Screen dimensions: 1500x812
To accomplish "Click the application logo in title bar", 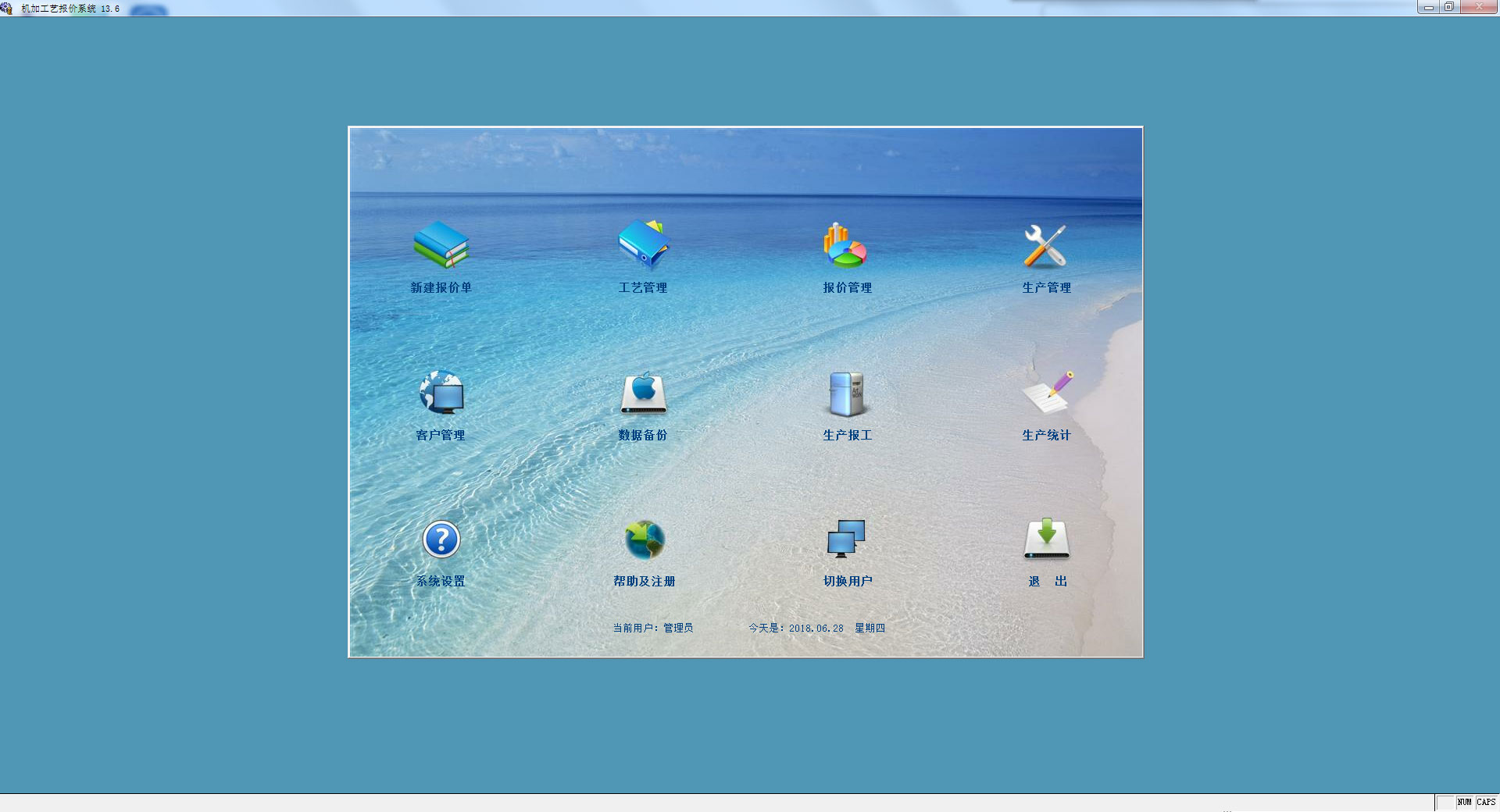I will click(x=7, y=9).
